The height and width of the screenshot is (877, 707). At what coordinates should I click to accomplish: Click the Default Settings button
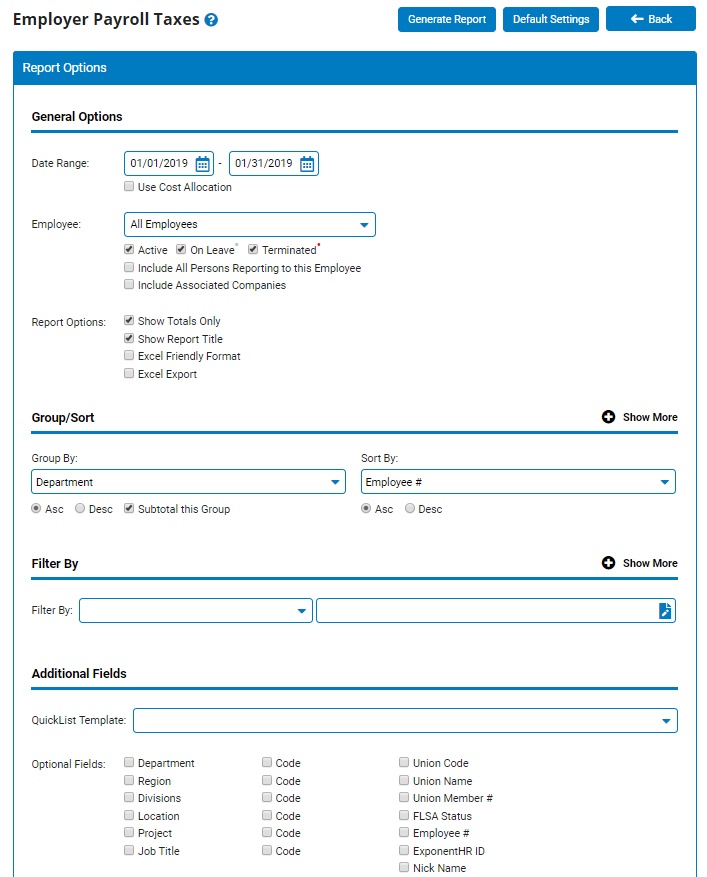pyautogui.click(x=550, y=18)
